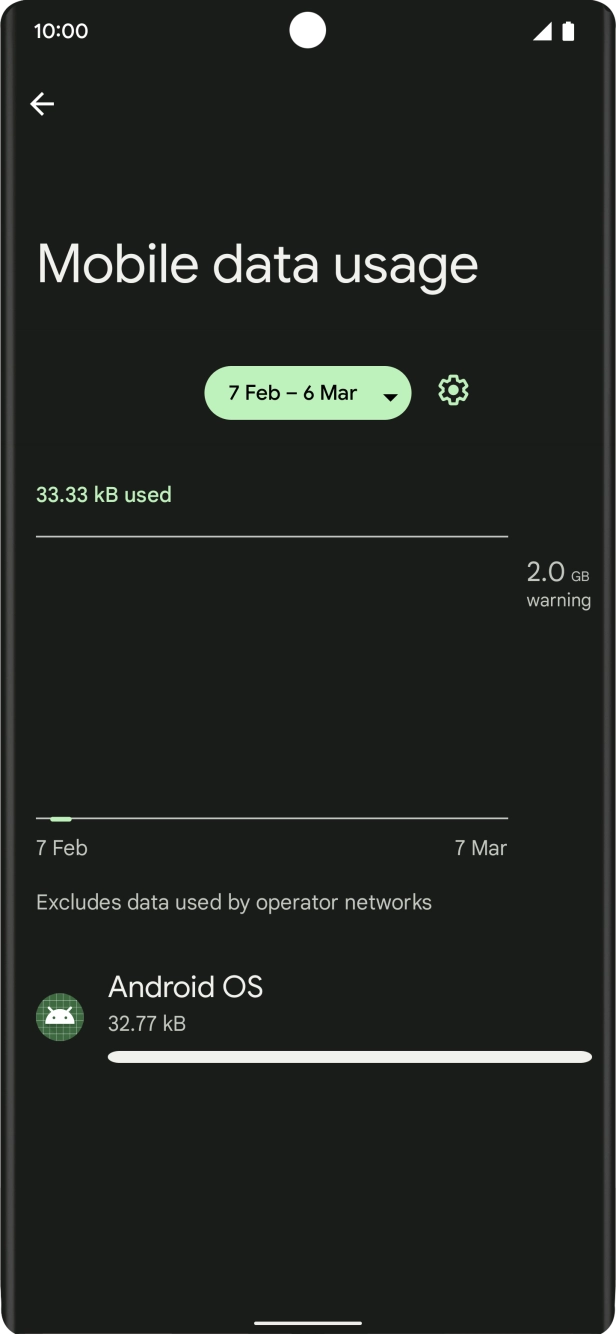
Task: Tap the 7 Mar axis label
Action: click(x=480, y=847)
